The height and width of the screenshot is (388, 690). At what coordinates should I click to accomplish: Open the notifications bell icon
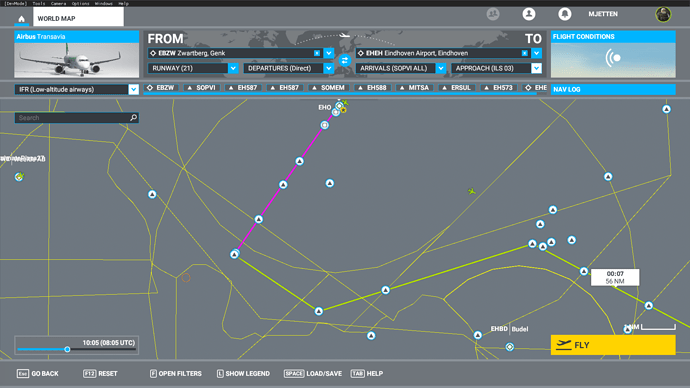(x=565, y=14)
